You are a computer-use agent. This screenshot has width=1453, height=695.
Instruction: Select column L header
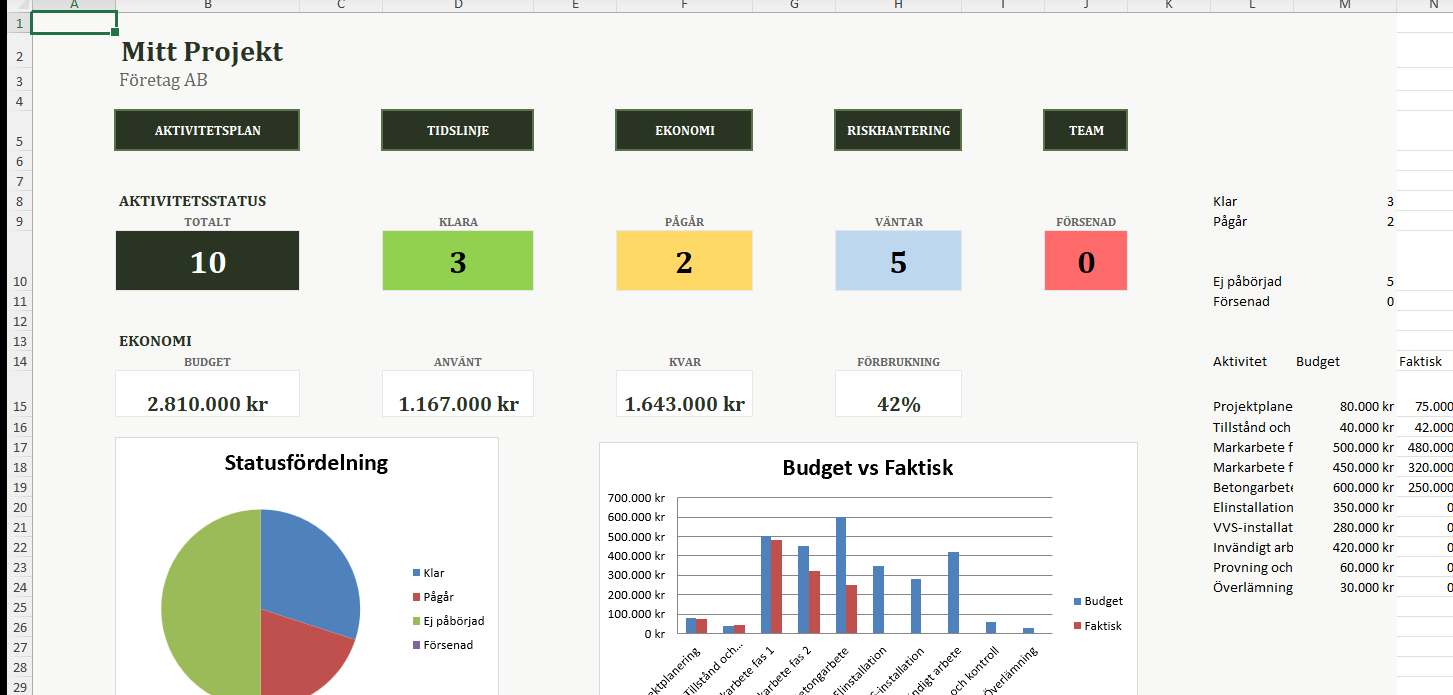[x=1251, y=5]
